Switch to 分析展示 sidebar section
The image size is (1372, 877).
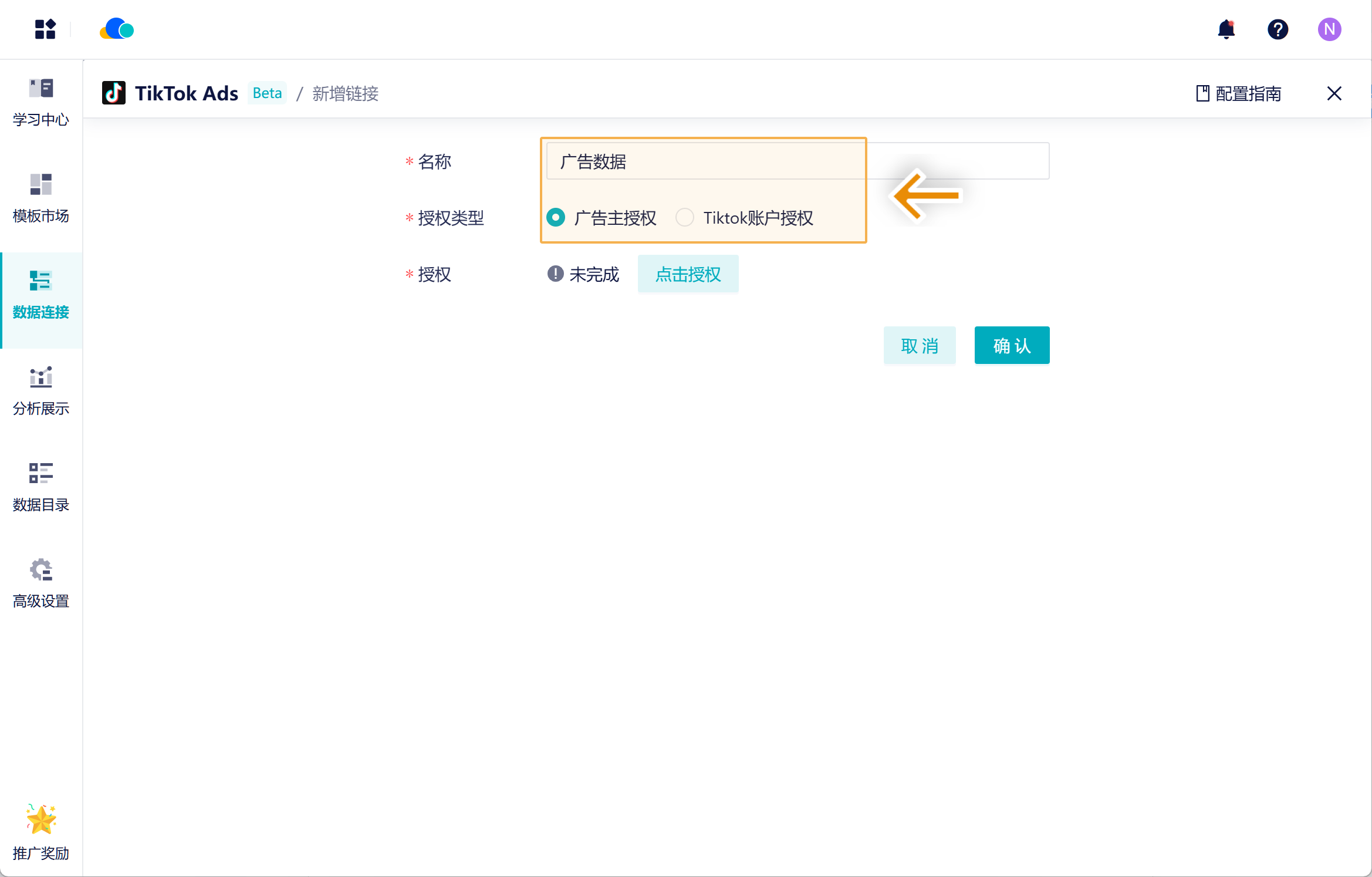[41, 391]
